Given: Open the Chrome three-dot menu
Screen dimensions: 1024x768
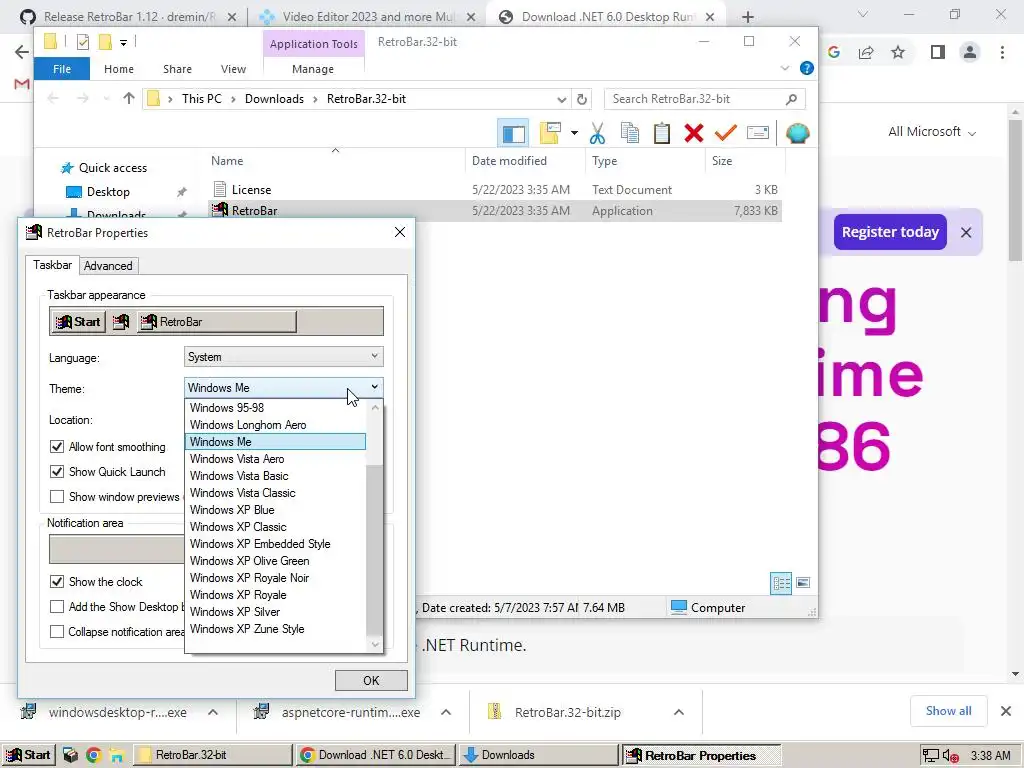Looking at the screenshot, I should [1002, 52].
